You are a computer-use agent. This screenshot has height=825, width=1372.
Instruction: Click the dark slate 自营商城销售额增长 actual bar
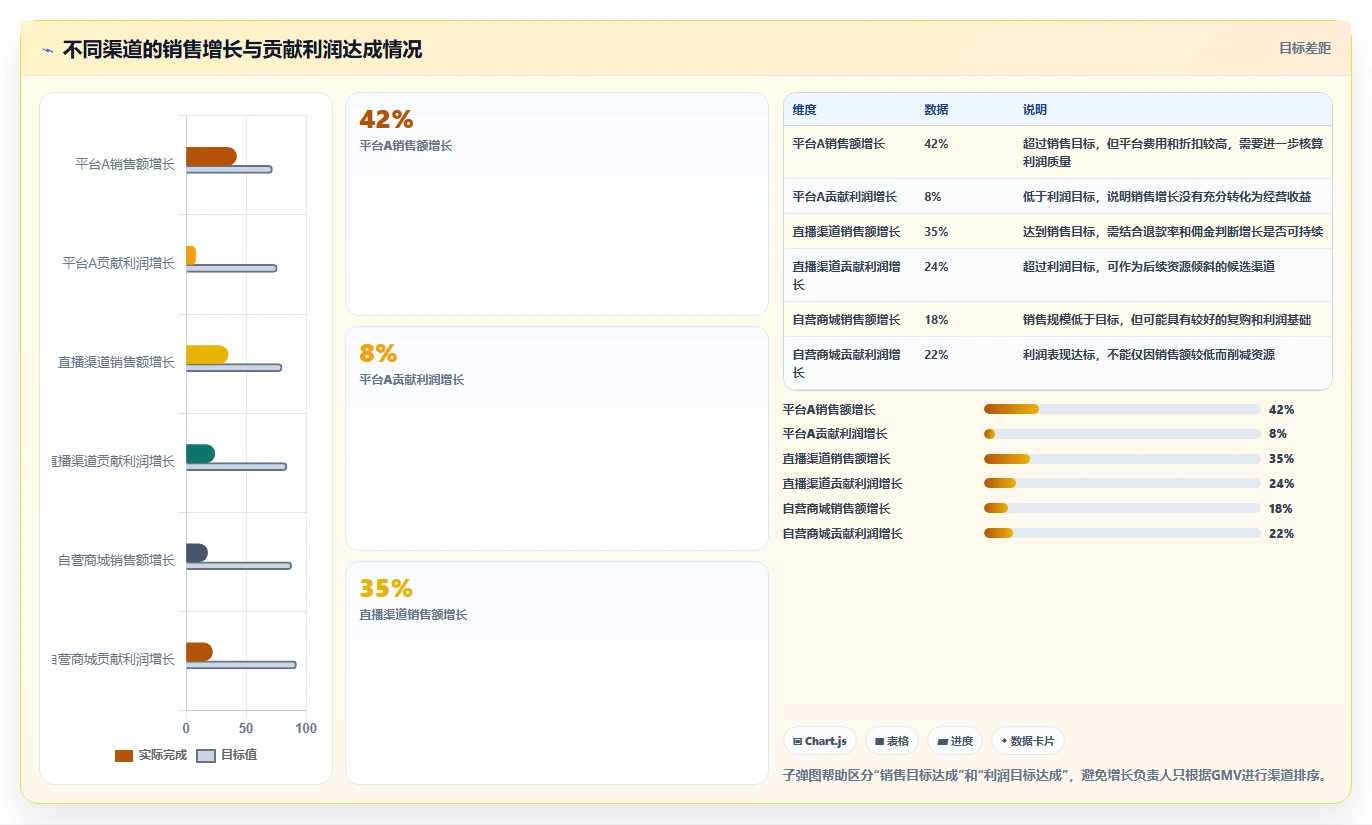pos(197,552)
